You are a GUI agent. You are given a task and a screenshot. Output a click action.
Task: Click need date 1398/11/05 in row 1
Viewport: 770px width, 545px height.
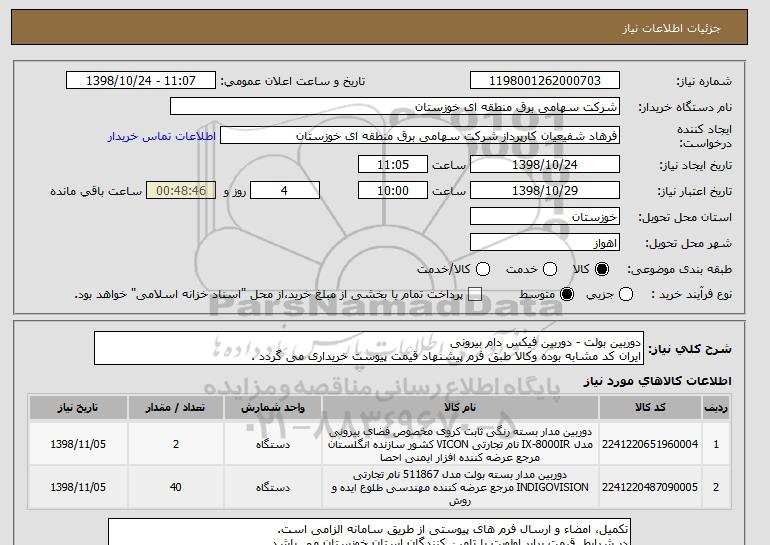click(x=78, y=444)
